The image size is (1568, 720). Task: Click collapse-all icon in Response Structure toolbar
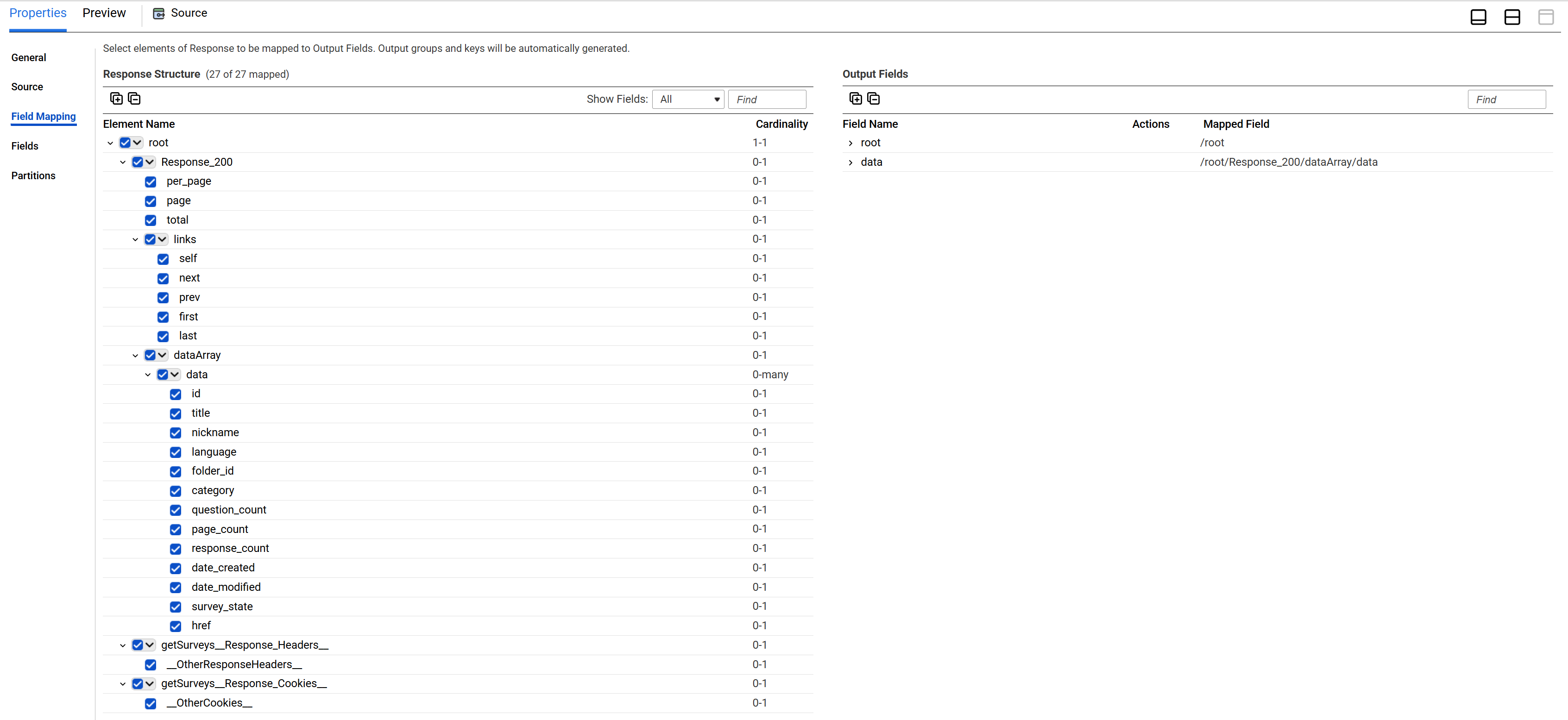point(134,99)
